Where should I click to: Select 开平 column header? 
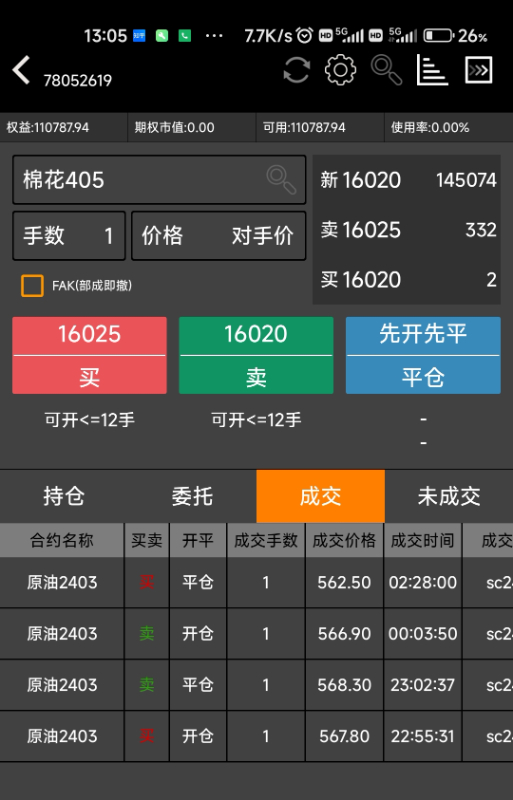point(198,540)
